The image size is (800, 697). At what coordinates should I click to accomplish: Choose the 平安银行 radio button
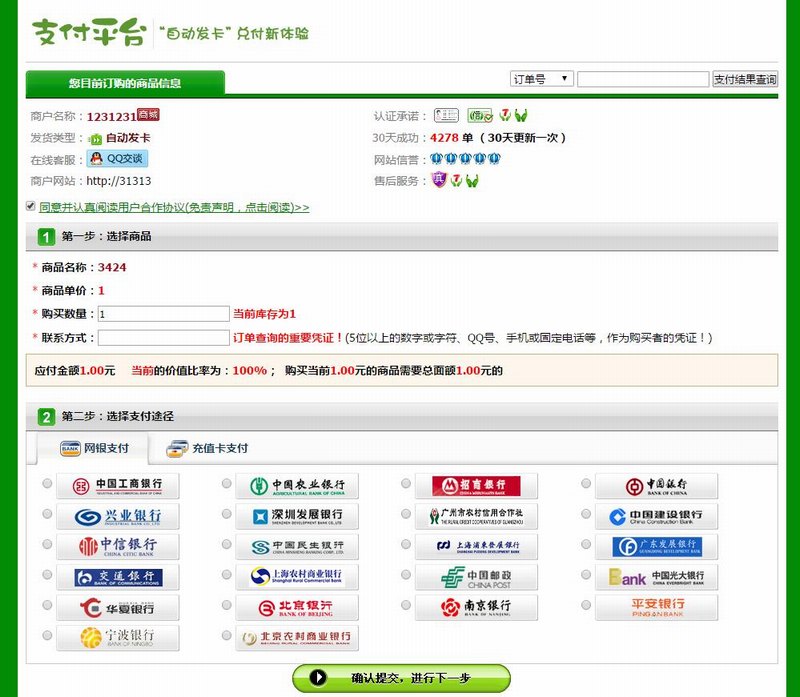(x=586, y=605)
